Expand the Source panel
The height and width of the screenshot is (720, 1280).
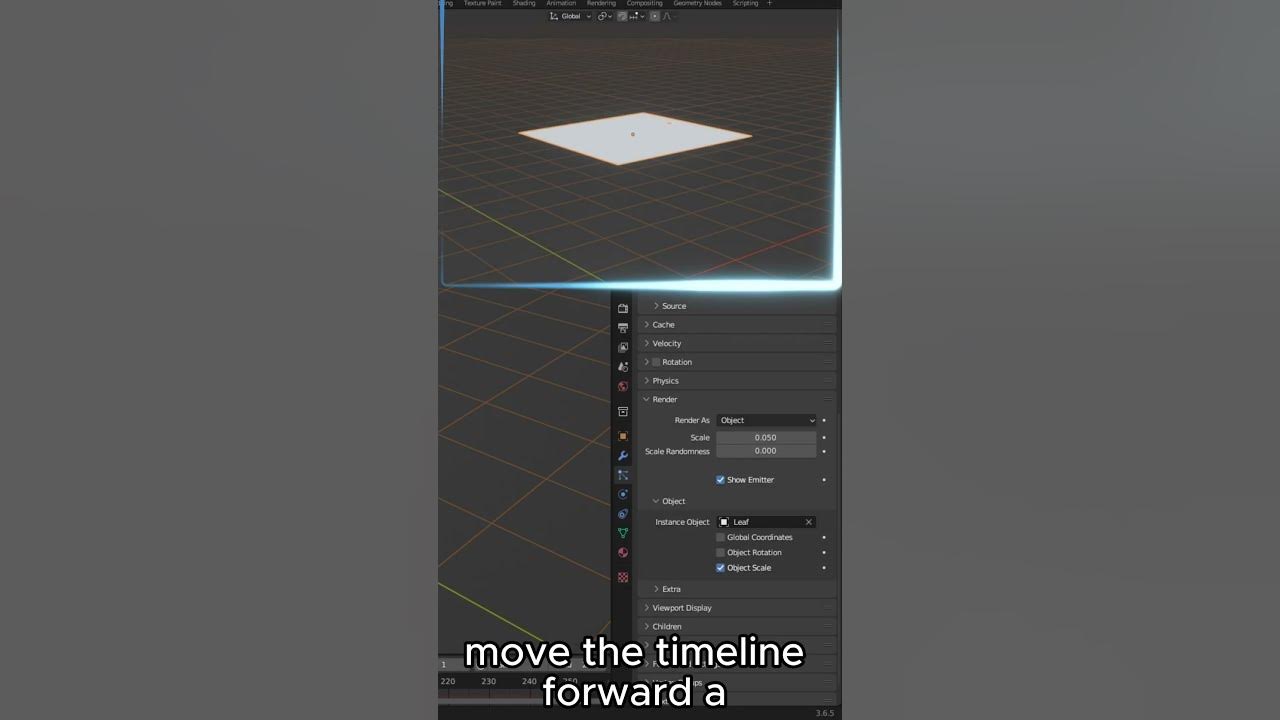[x=737, y=306]
